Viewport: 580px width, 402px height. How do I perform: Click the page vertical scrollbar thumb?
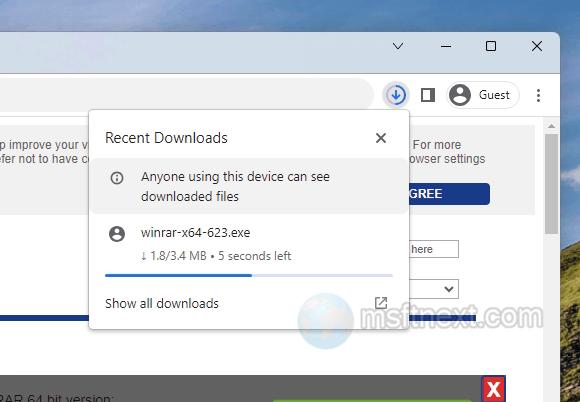551,183
